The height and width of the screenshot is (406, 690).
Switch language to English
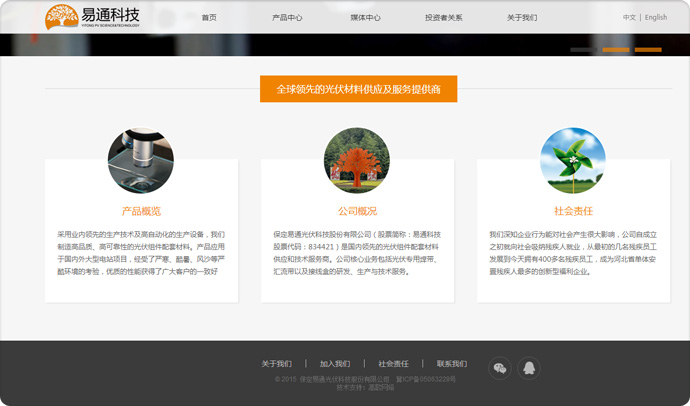[x=656, y=18]
